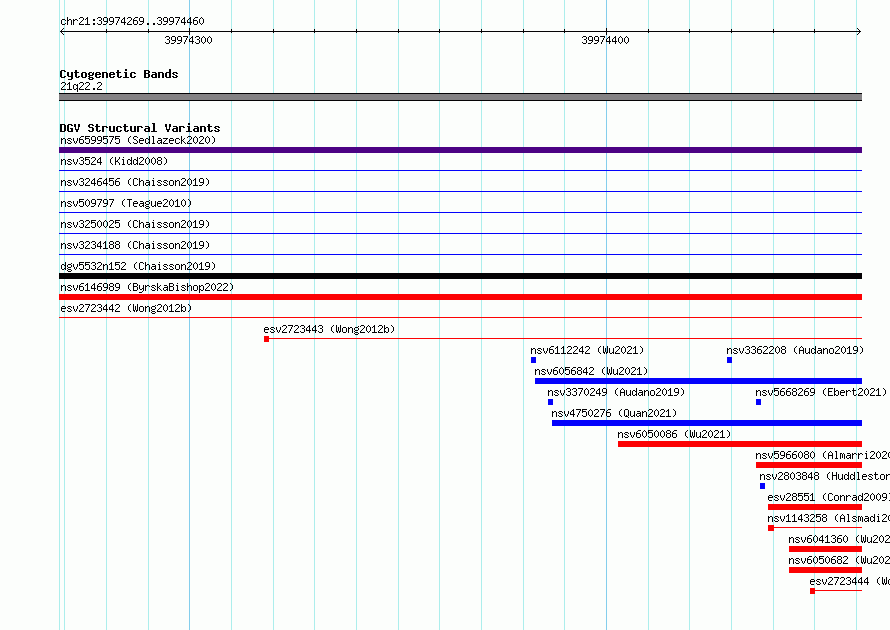Click the black dgv5532n152 variant bar
Screen dimensions: 890x630
tap(460, 276)
